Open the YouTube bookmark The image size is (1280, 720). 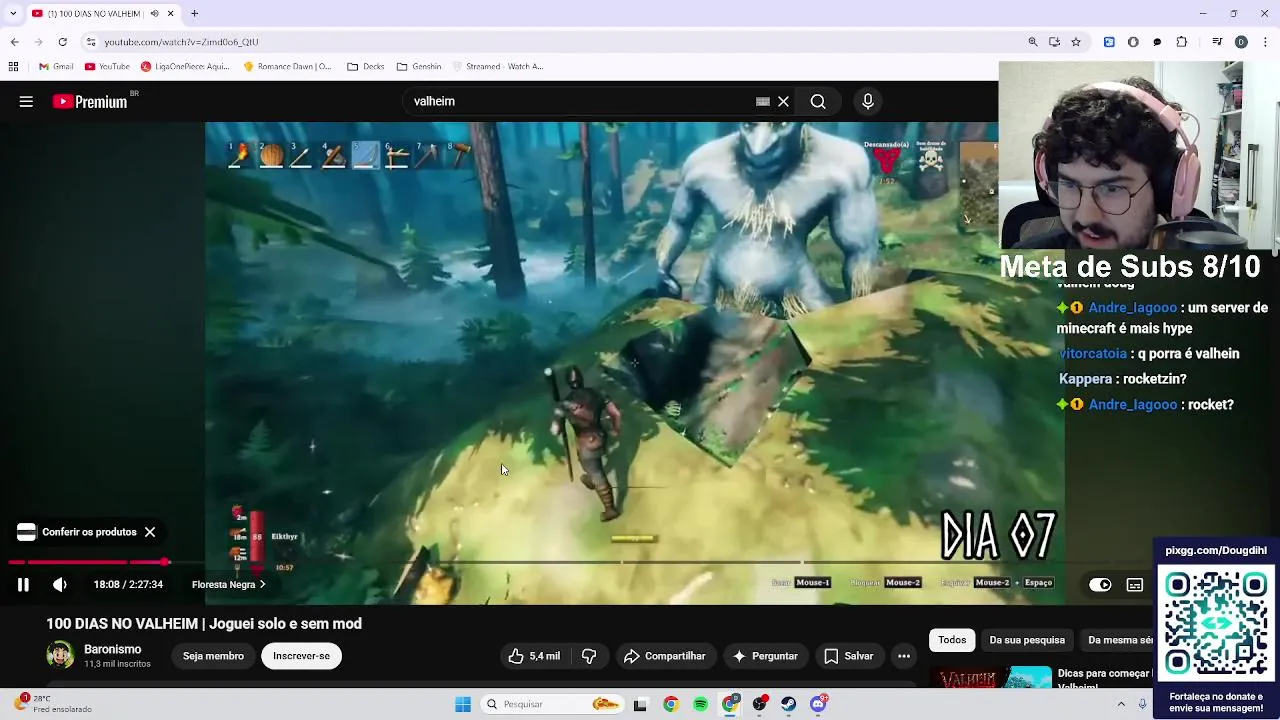(x=107, y=67)
